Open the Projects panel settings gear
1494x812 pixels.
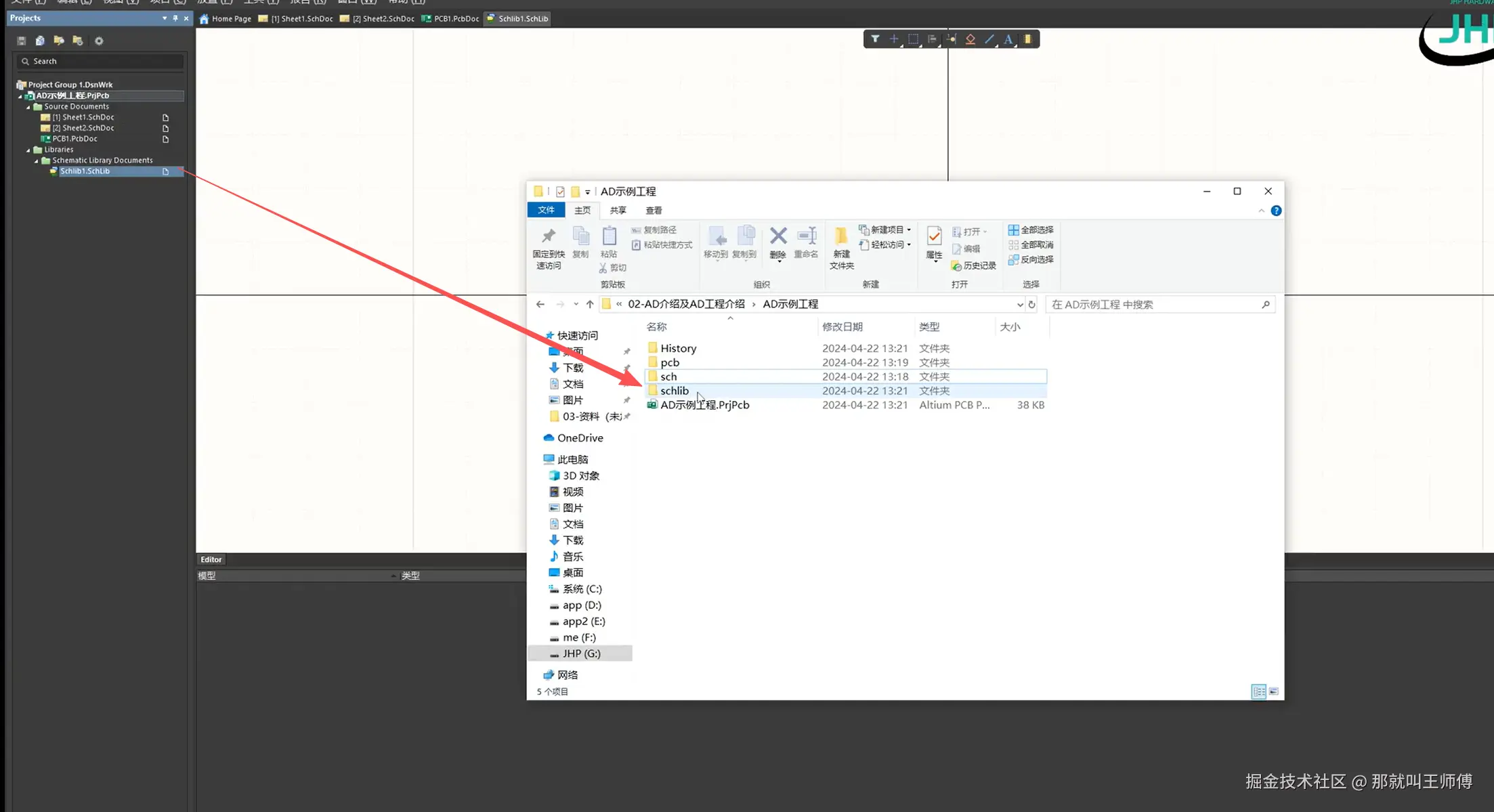[99, 41]
